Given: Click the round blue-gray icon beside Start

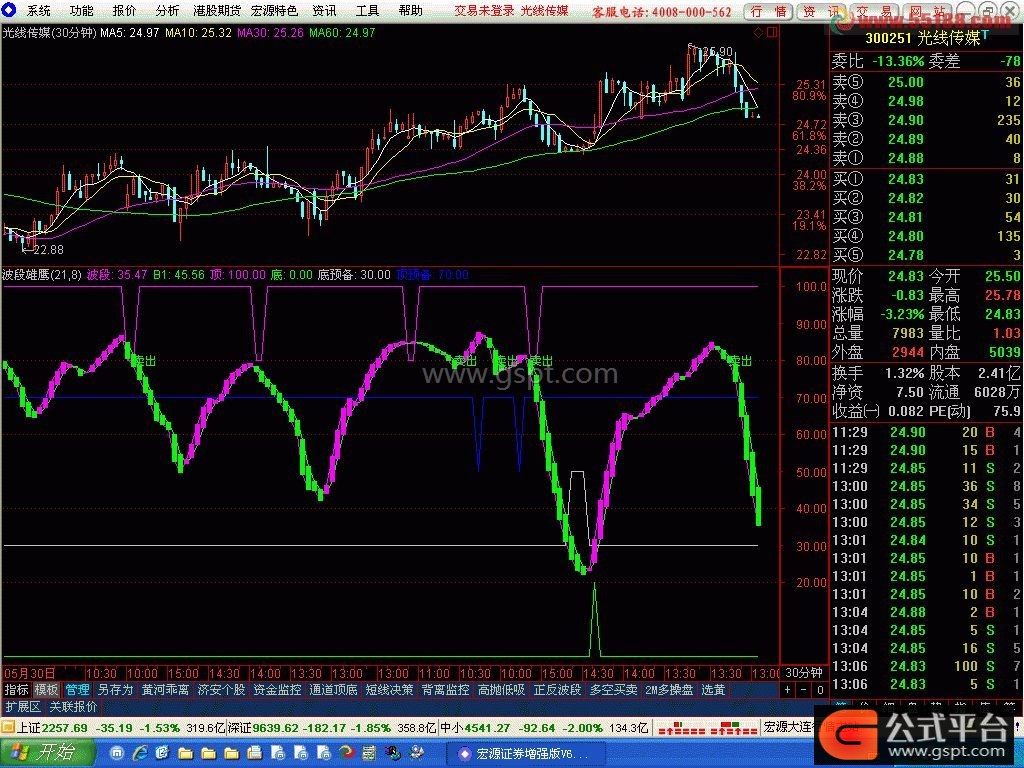Looking at the screenshot, I should click(118, 754).
